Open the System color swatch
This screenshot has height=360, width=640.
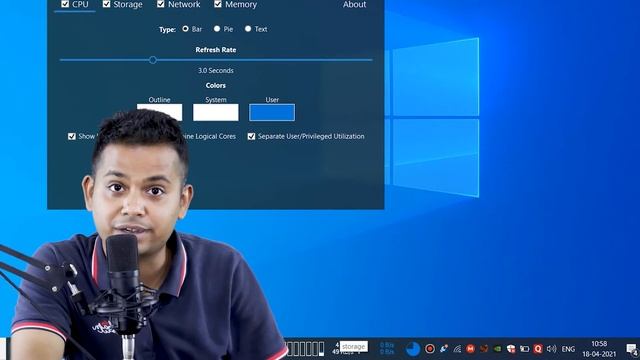pyautogui.click(x=216, y=112)
